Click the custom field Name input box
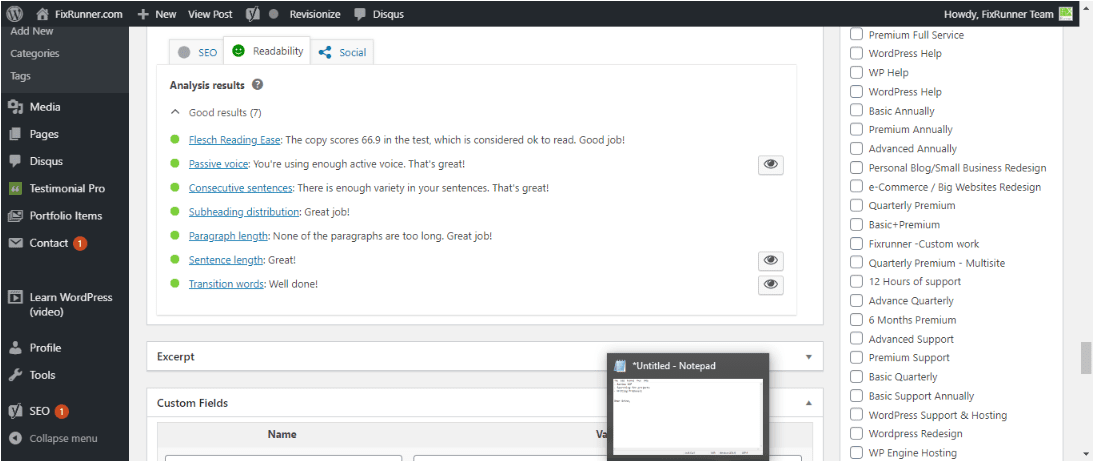Image resolution: width=1094 pixels, height=467 pixels. click(x=283, y=459)
